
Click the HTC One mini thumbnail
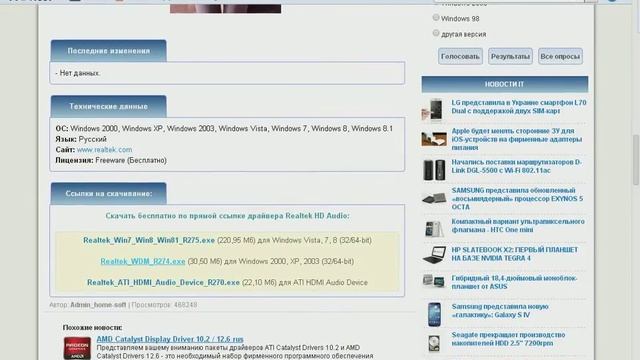pyautogui.click(x=434, y=229)
